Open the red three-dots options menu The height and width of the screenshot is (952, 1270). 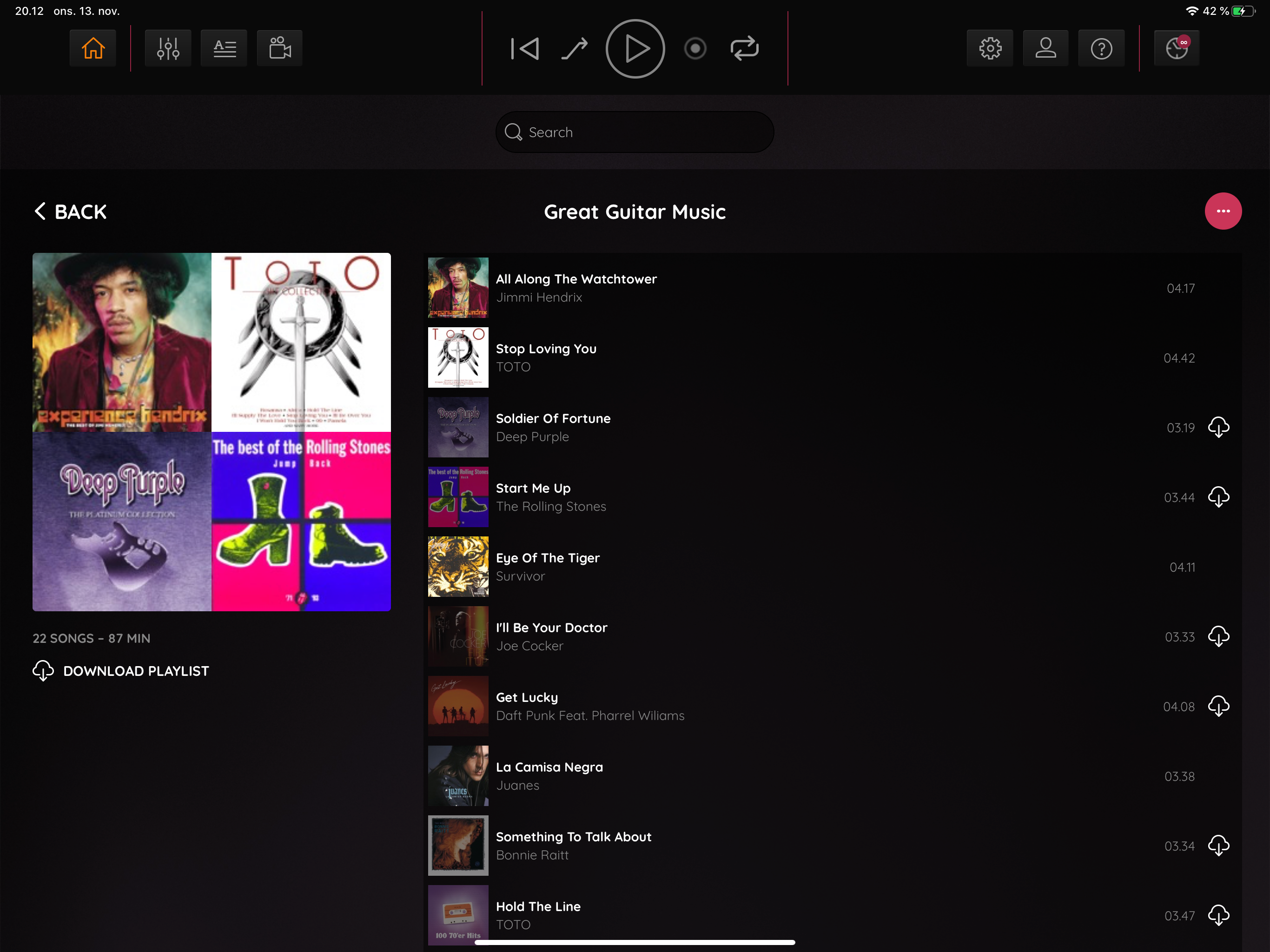pos(1223,211)
